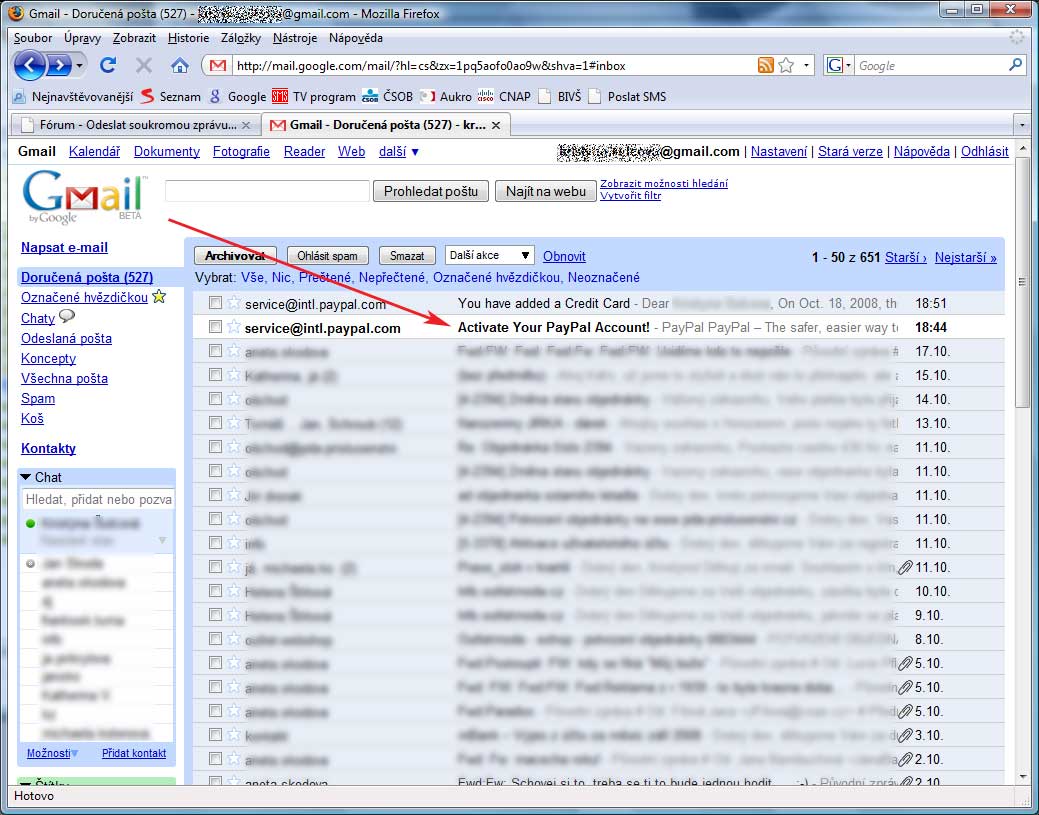
Task: Click the Google search box in Firefox toolbar
Action: (931, 65)
